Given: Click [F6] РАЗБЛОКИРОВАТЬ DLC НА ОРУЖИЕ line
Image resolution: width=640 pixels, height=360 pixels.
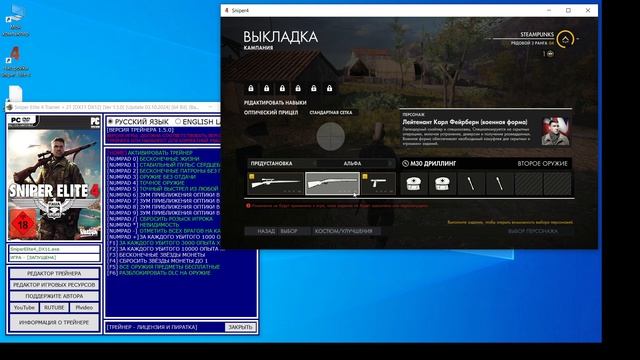Looking at the screenshot, I should (160, 273).
